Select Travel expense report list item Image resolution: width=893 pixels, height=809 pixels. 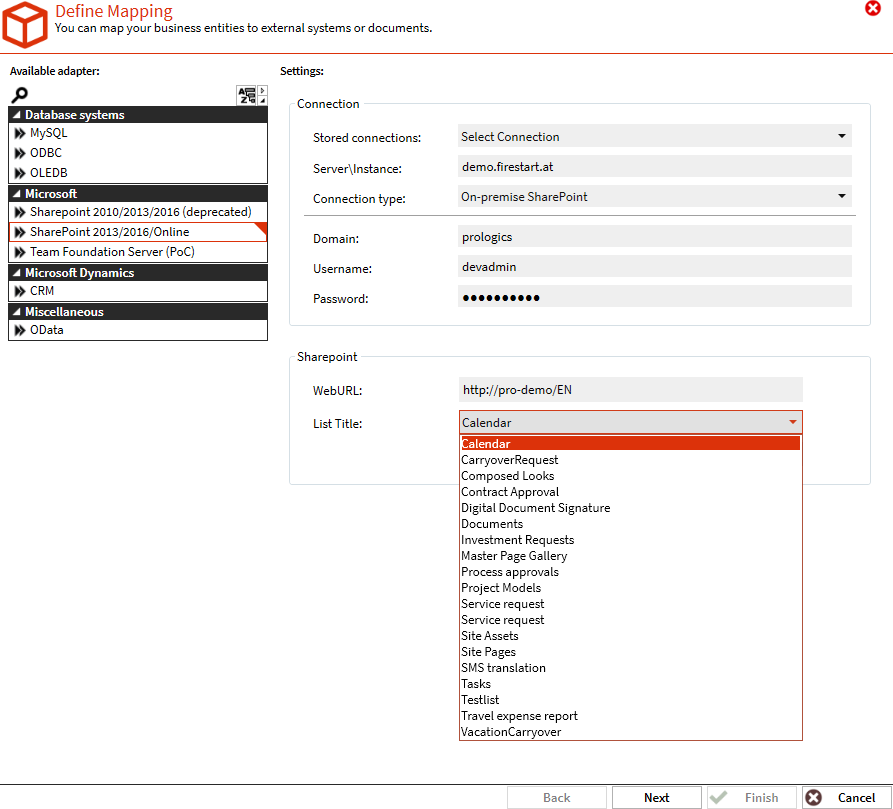pyautogui.click(x=519, y=716)
